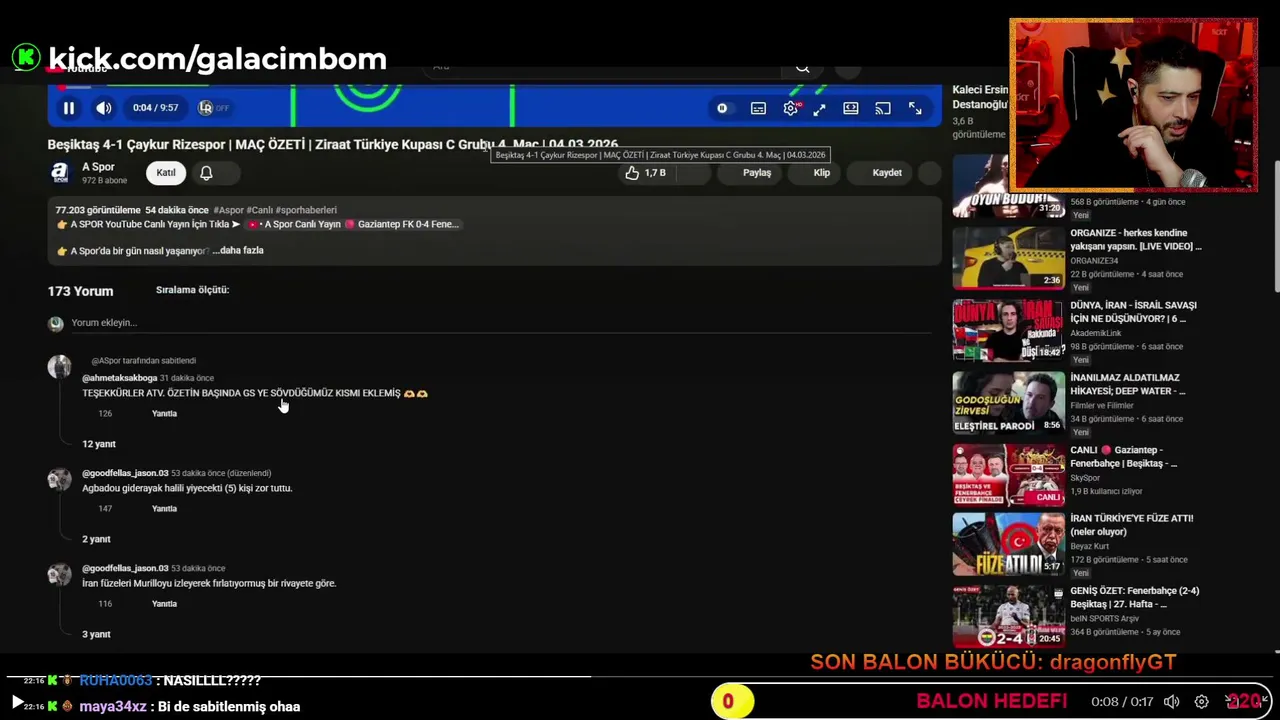Open the İRAN TÜRKİYE'YE FÜZE ATTI! title
1280x720 pixels.
click(x=1132, y=525)
